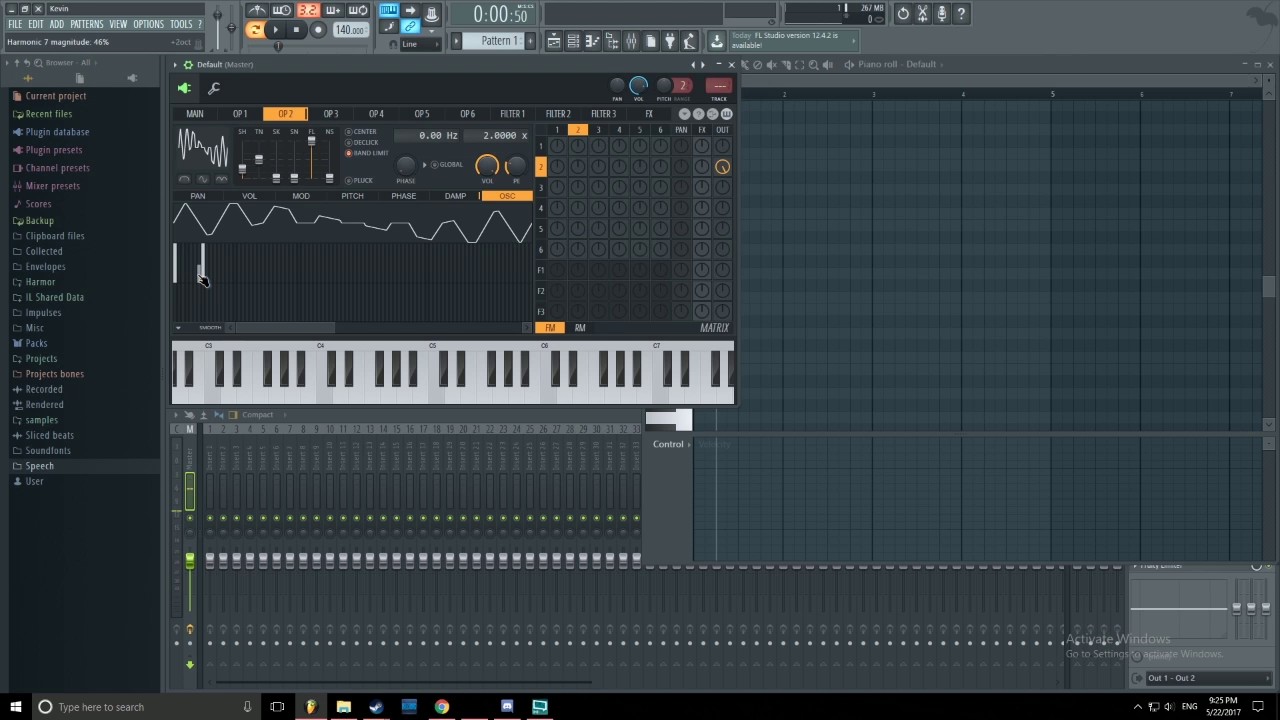1280x720 pixels.
Task: Click the FL harmonic shape slider
Action: (x=311, y=158)
